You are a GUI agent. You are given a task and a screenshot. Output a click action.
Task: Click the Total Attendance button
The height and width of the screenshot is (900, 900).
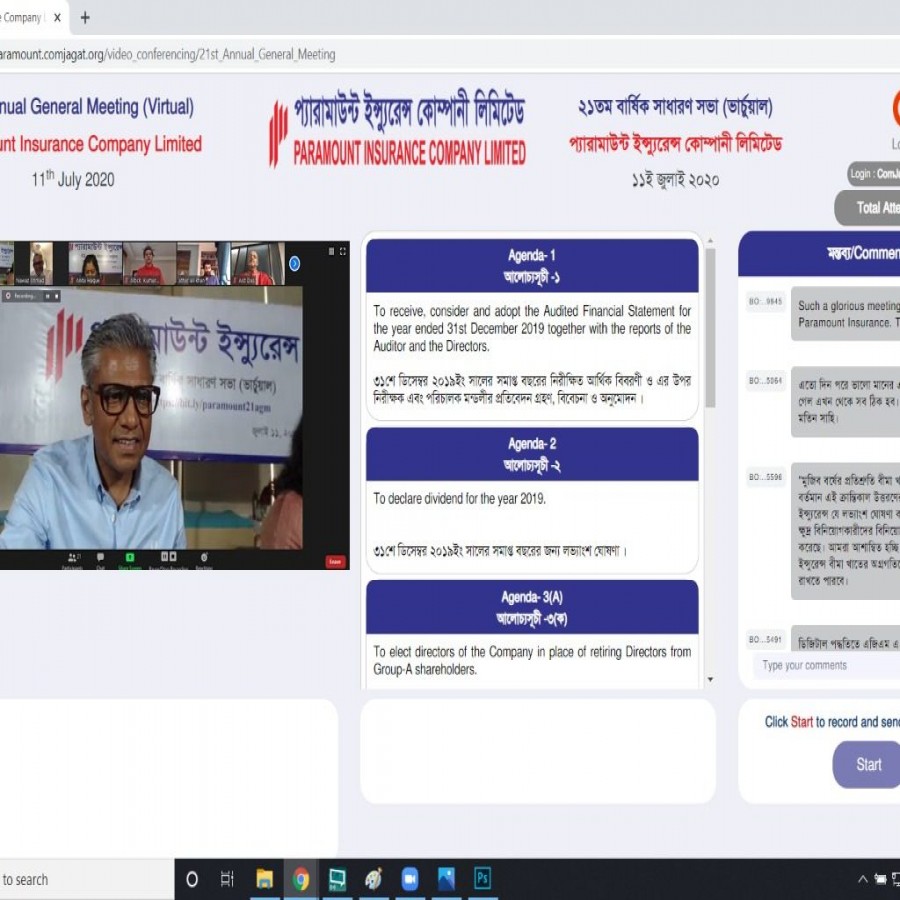(867, 208)
